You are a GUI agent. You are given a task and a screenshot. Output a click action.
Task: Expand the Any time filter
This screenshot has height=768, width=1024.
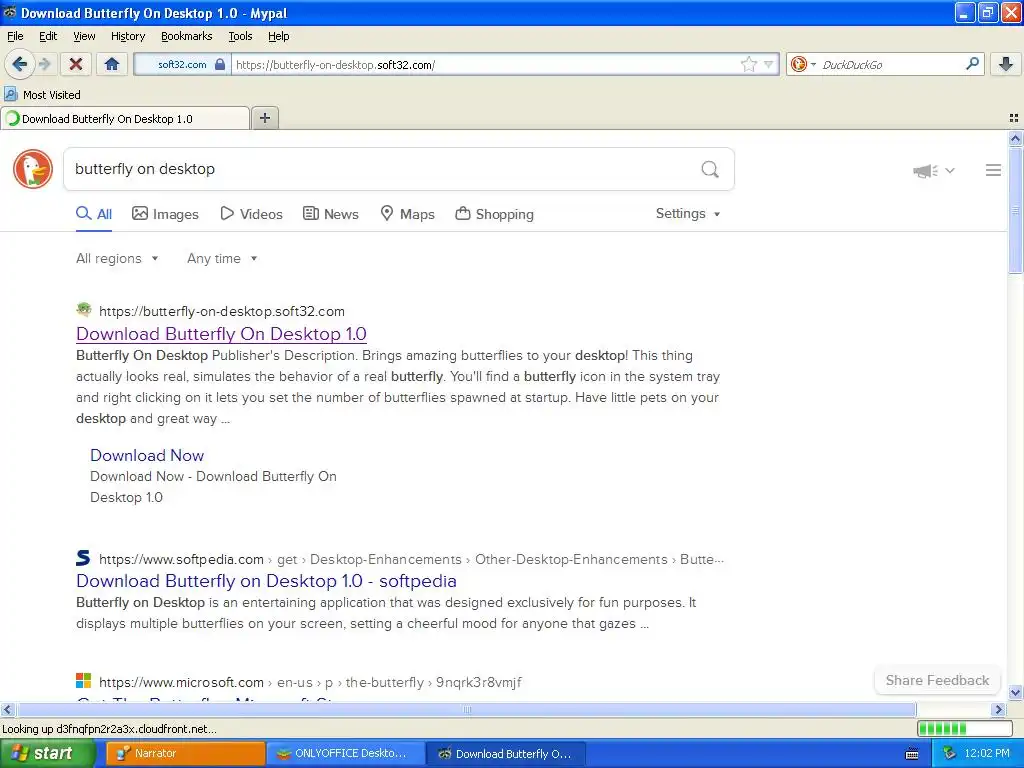pos(222,259)
